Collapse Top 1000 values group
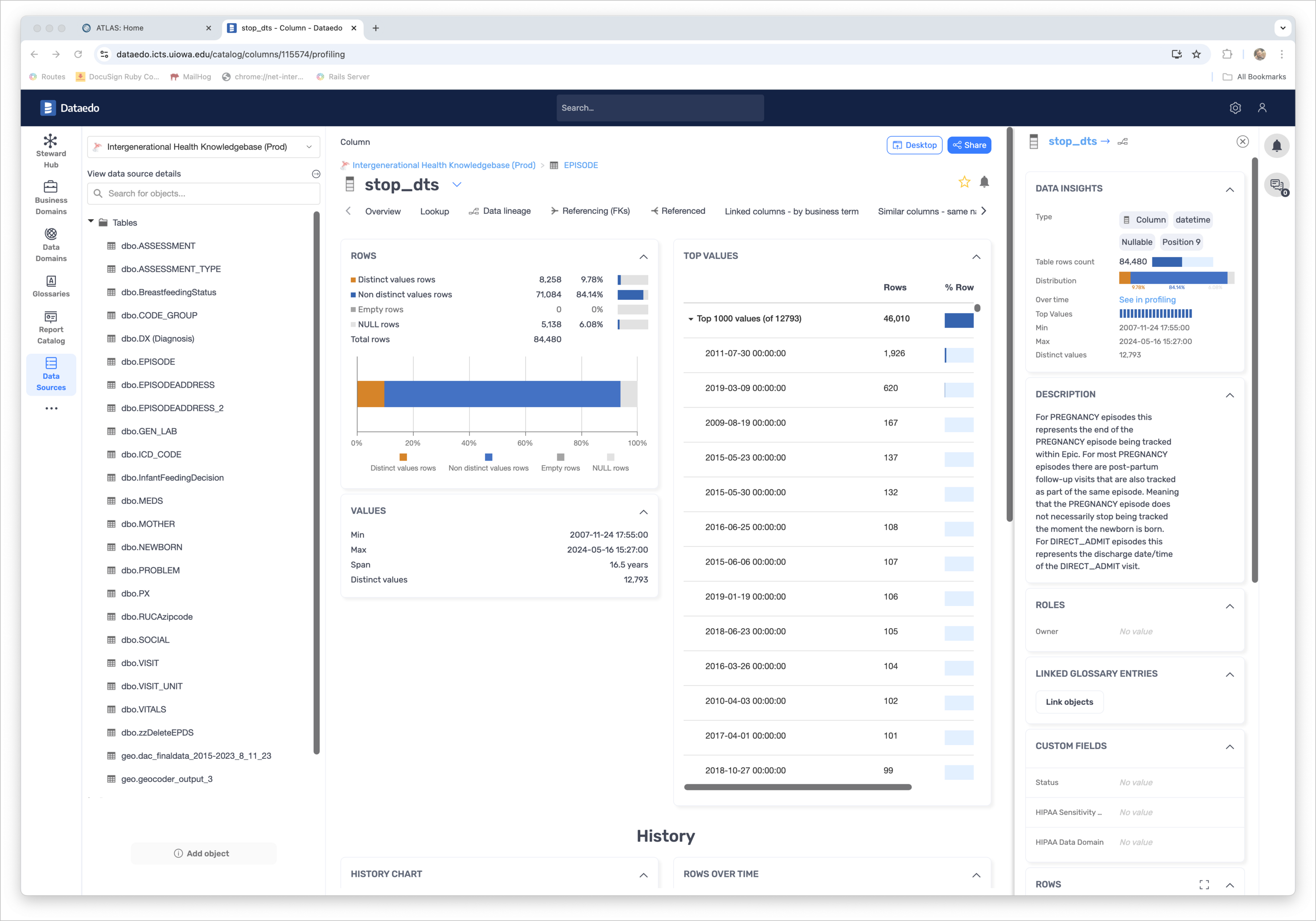The height and width of the screenshot is (921, 1316). tap(691, 319)
